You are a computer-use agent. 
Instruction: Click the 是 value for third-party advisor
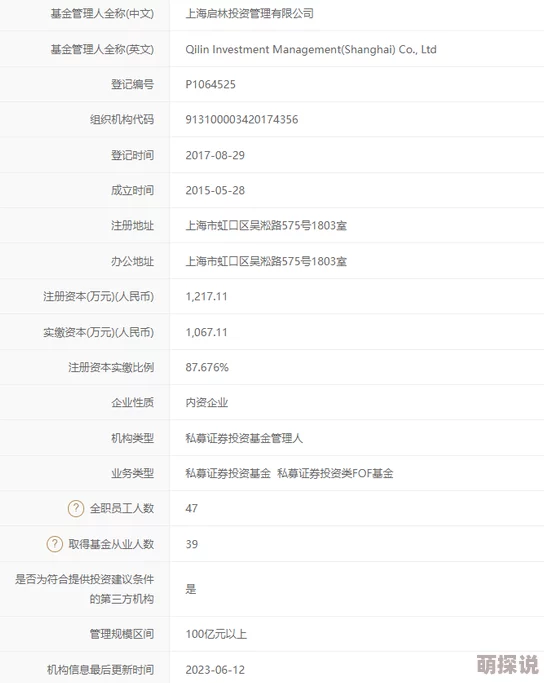[191, 589]
